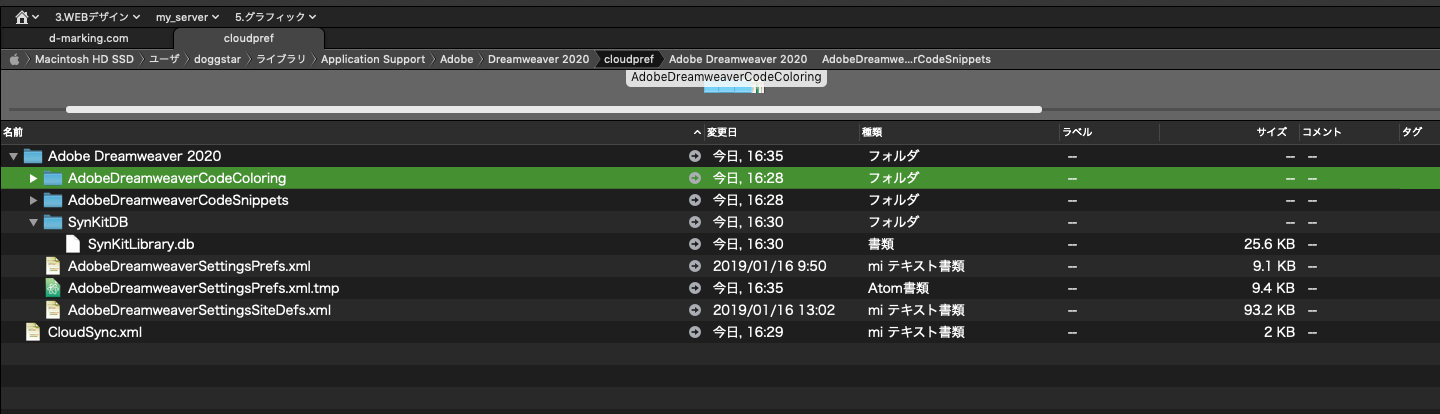This screenshot has width=1440, height=414.
Task: Click arrow button on SynKitDB row
Action: point(695,222)
